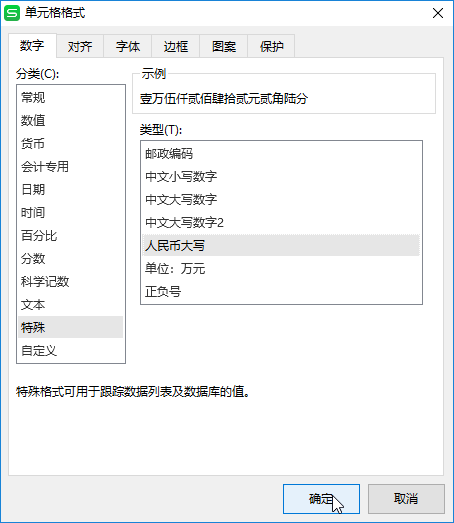Image resolution: width=454 pixels, height=523 pixels.
Task: Confirm with the 确定 button
Action: point(321,499)
